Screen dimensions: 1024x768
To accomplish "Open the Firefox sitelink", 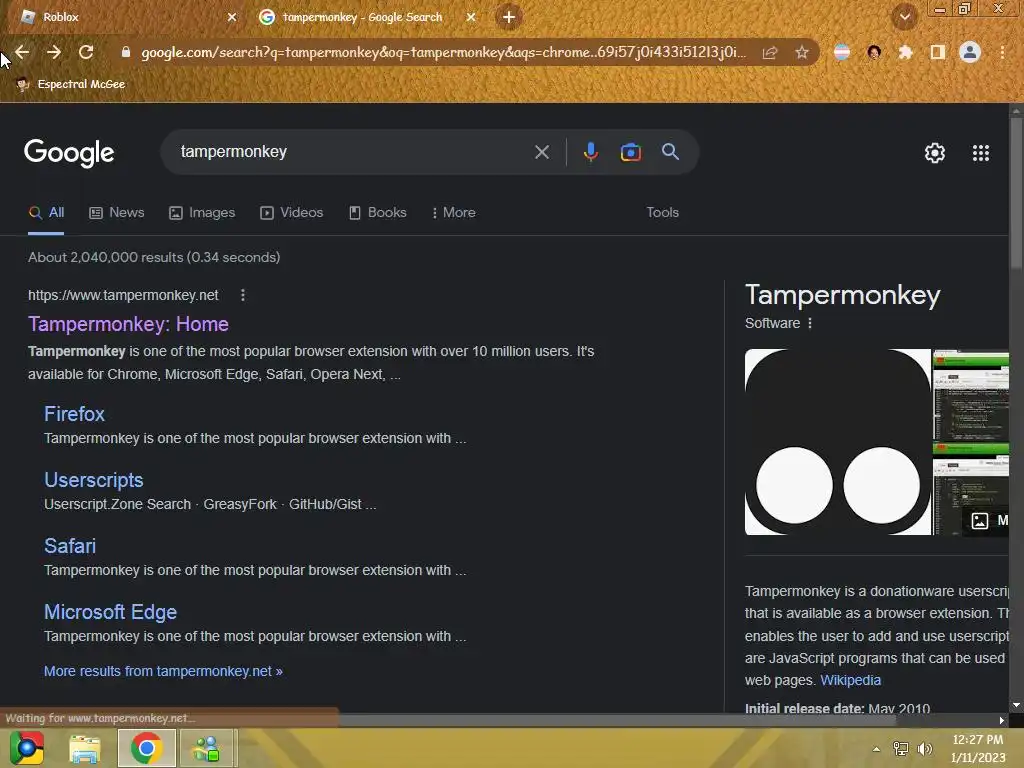I will 74,414.
